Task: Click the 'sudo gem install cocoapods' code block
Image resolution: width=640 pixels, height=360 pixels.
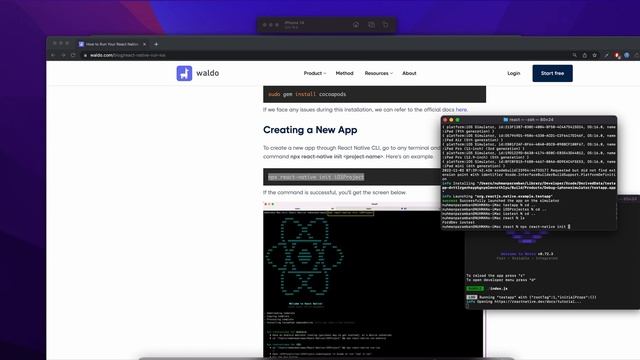Action: pyautogui.click(x=374, y=94)
